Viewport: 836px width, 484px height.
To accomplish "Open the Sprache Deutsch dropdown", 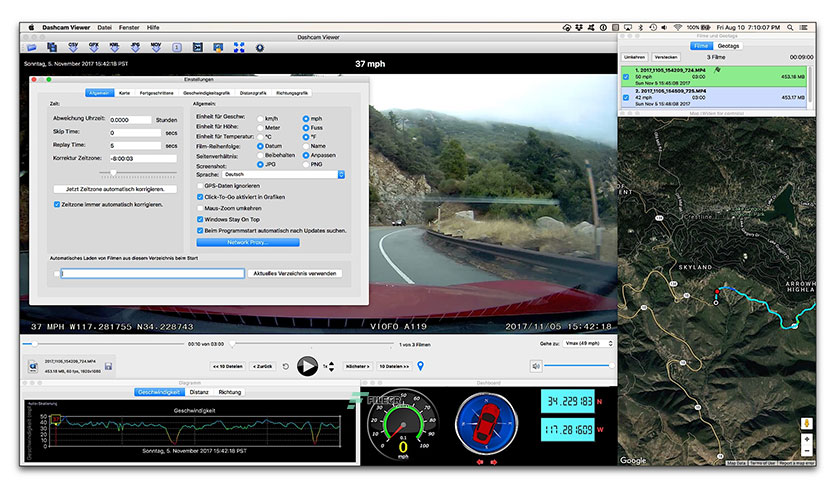I will click(284, 174).
